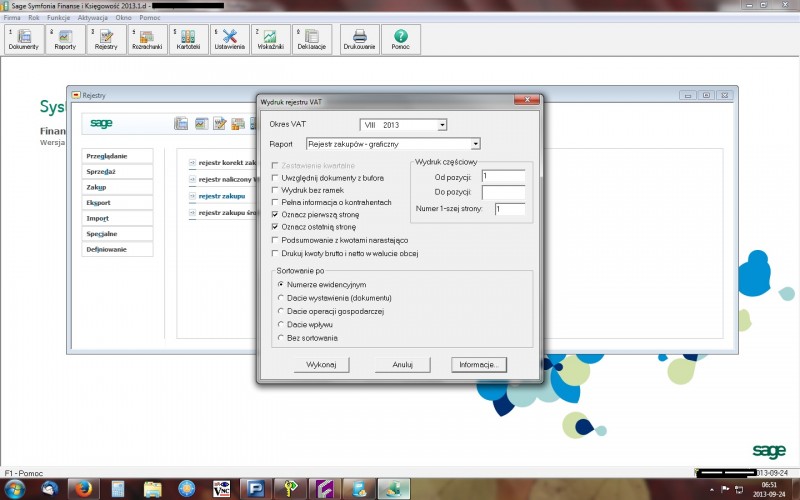Enable Drukuj kwoty brutto i netto w walucie obcej

tap(275, 254)
